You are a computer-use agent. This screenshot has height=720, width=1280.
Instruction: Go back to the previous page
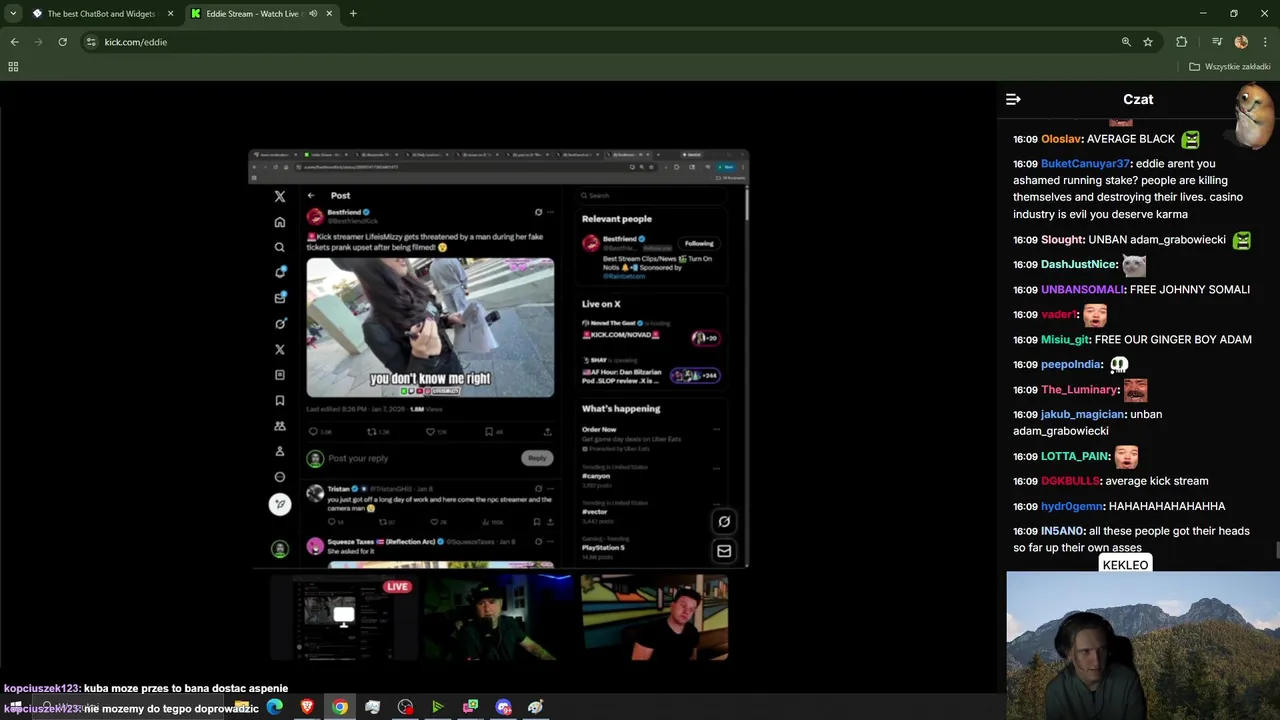point(14,42)
